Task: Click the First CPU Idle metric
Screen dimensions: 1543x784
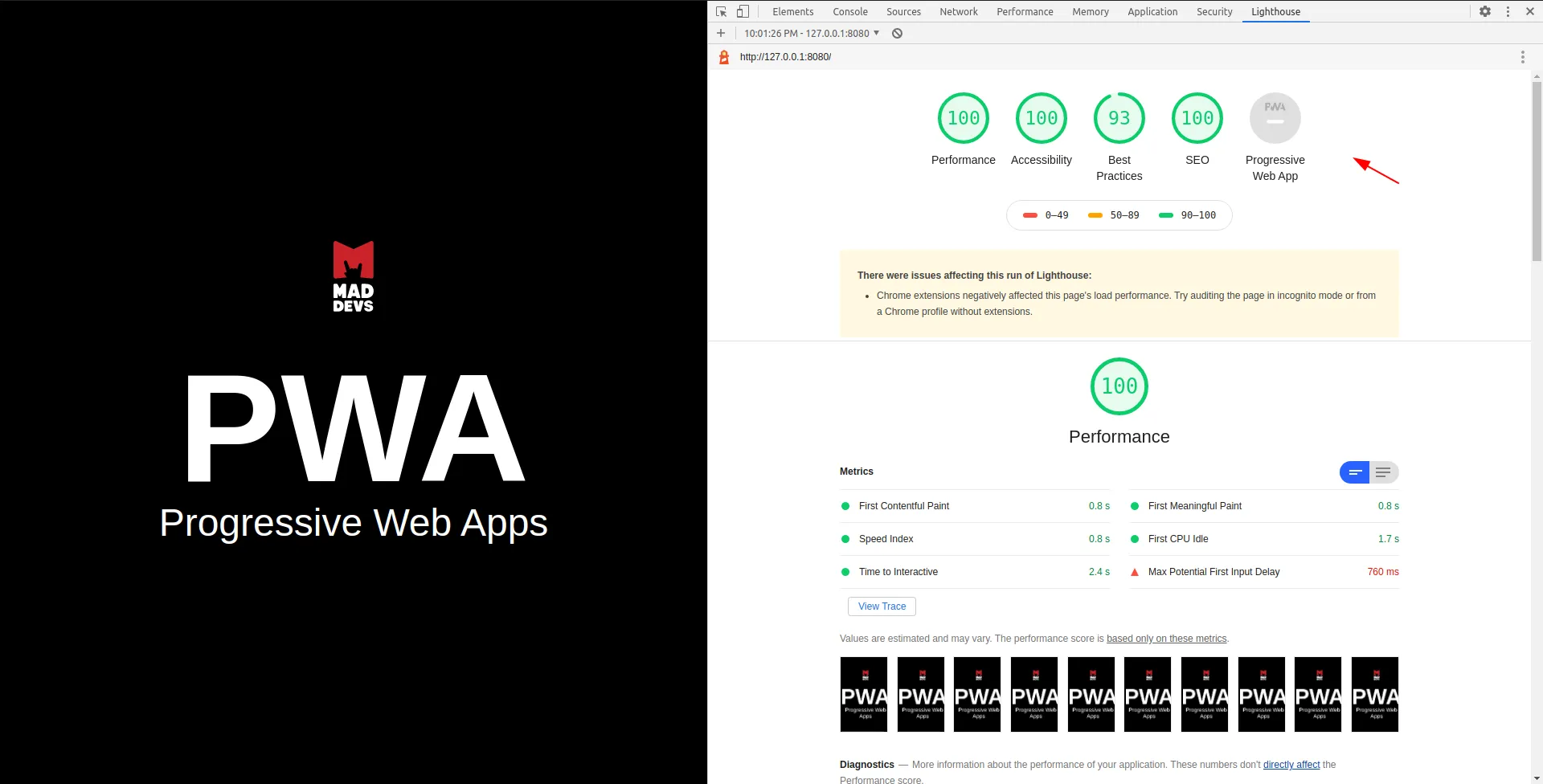Action: [1264, 539]
